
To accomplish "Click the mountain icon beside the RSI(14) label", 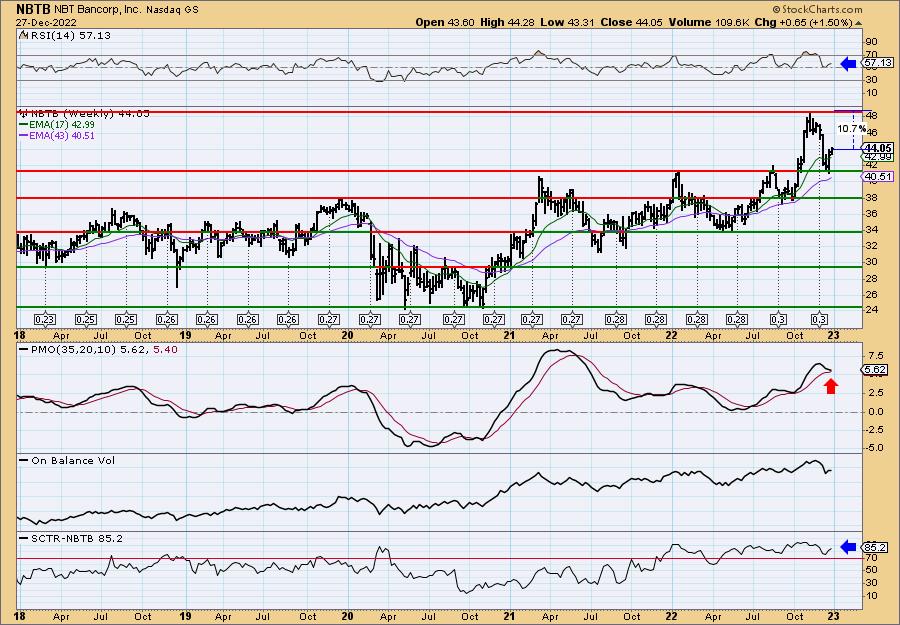I will 22,35.
